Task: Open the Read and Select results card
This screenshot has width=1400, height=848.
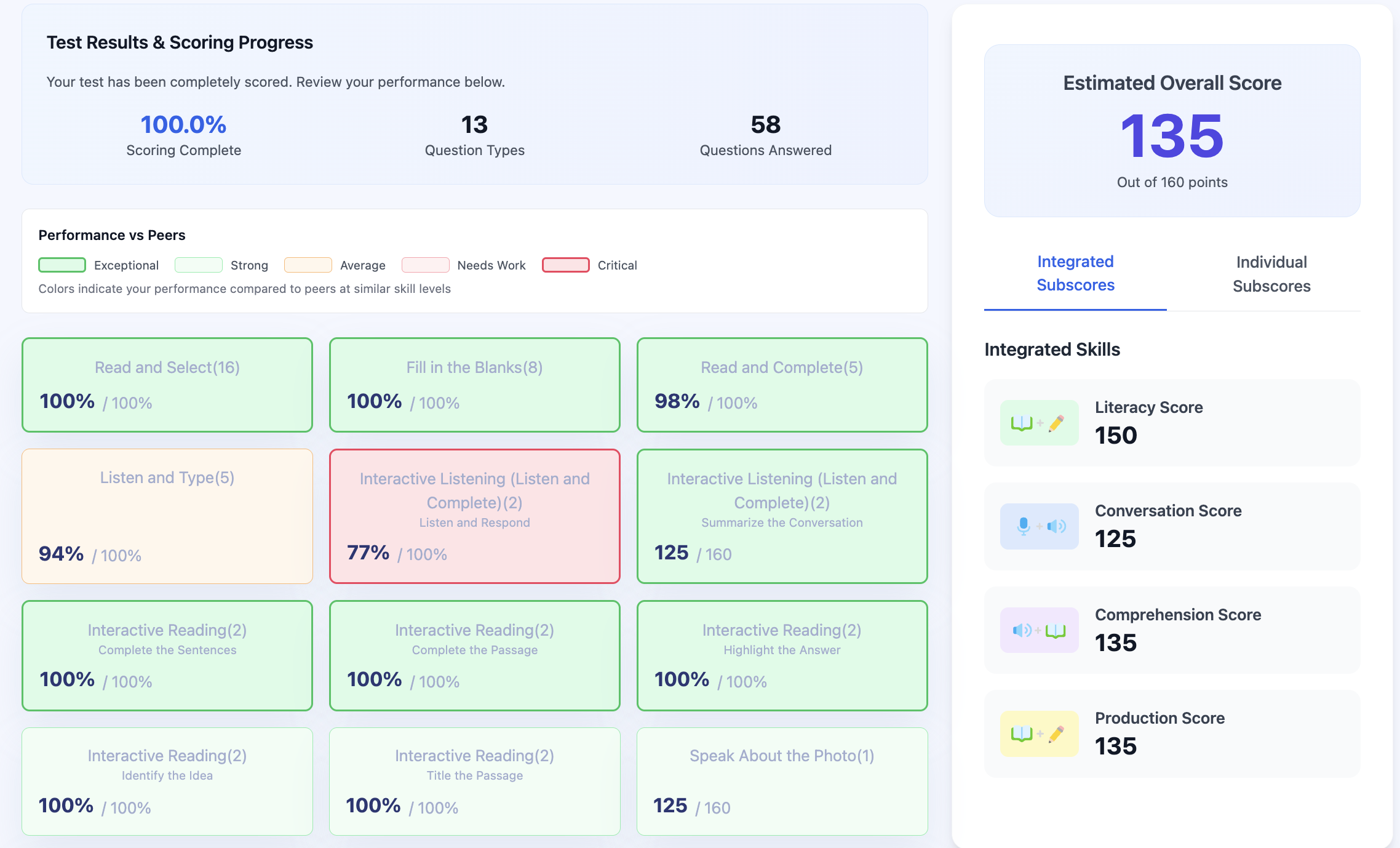Action: [167, 385]
